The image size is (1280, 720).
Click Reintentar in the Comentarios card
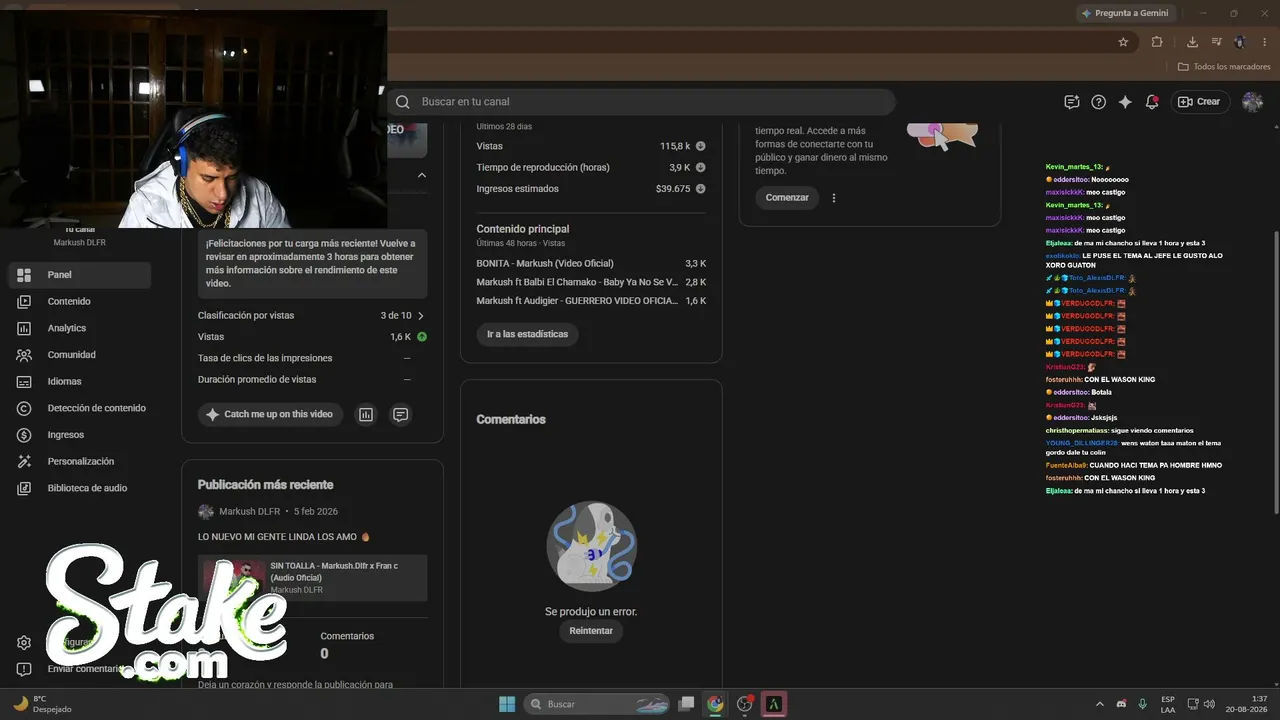pyautogui.click(x=591, y=631)
